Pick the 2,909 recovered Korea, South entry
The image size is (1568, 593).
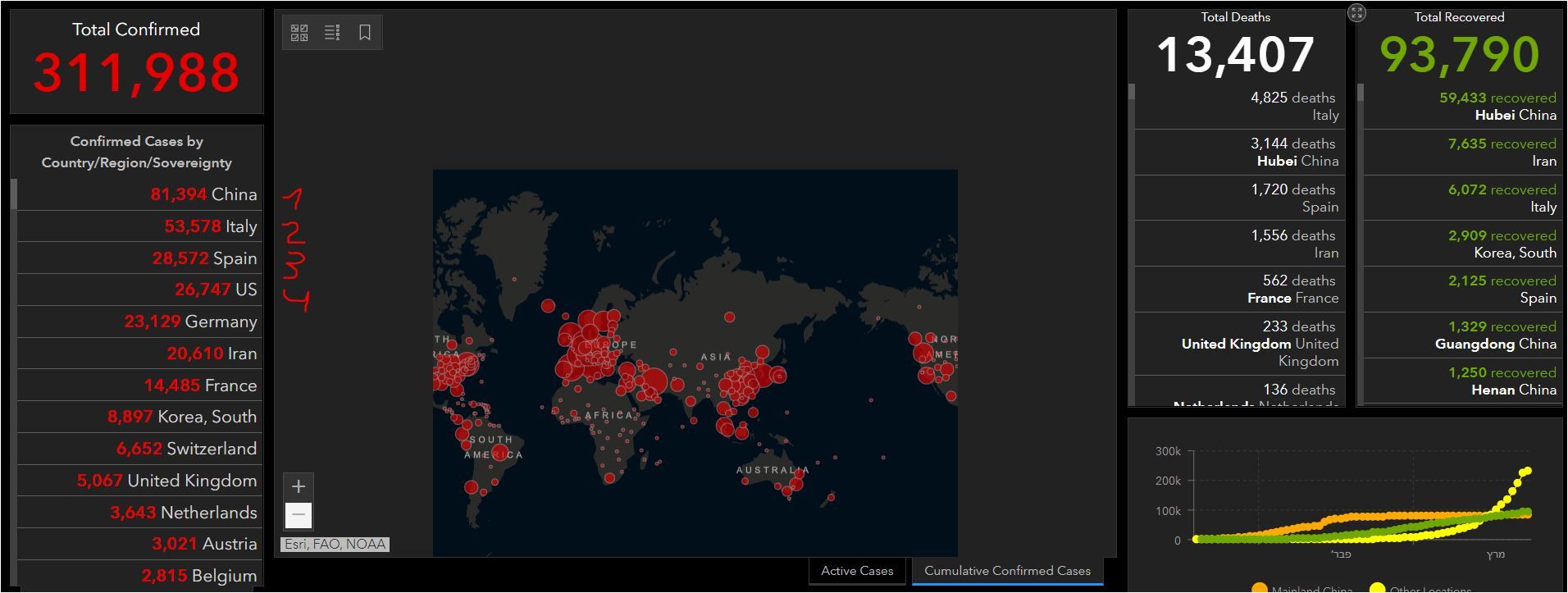(1462, 244)
